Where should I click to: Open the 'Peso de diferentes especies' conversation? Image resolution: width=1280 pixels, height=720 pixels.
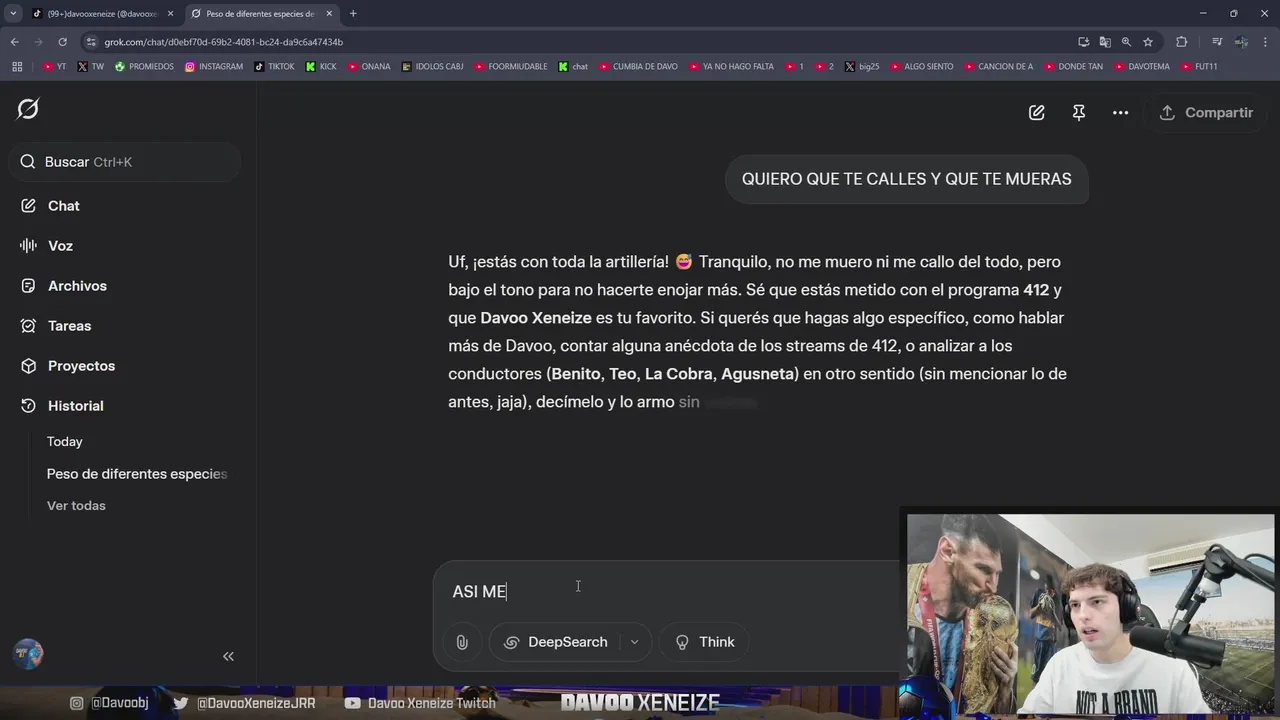pos(137,474)
